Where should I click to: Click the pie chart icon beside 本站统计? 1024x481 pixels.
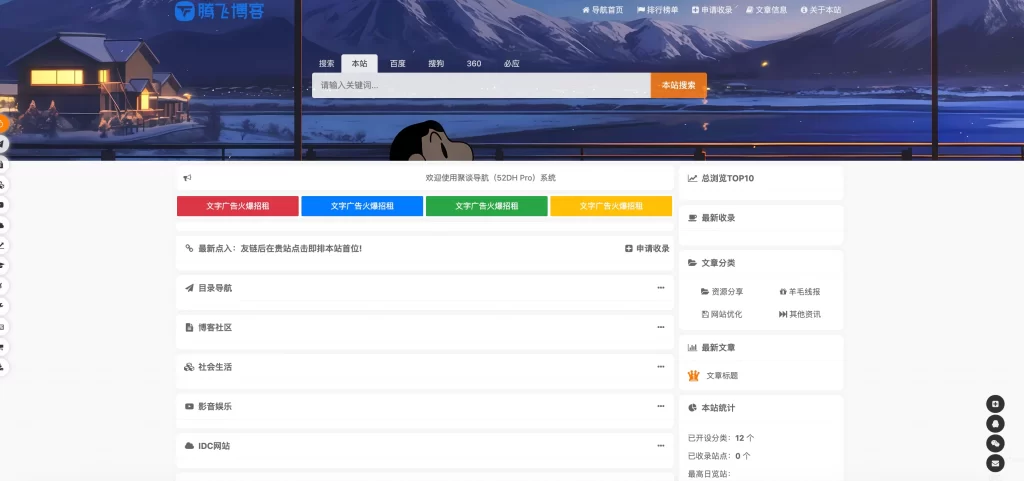(692, 408)
